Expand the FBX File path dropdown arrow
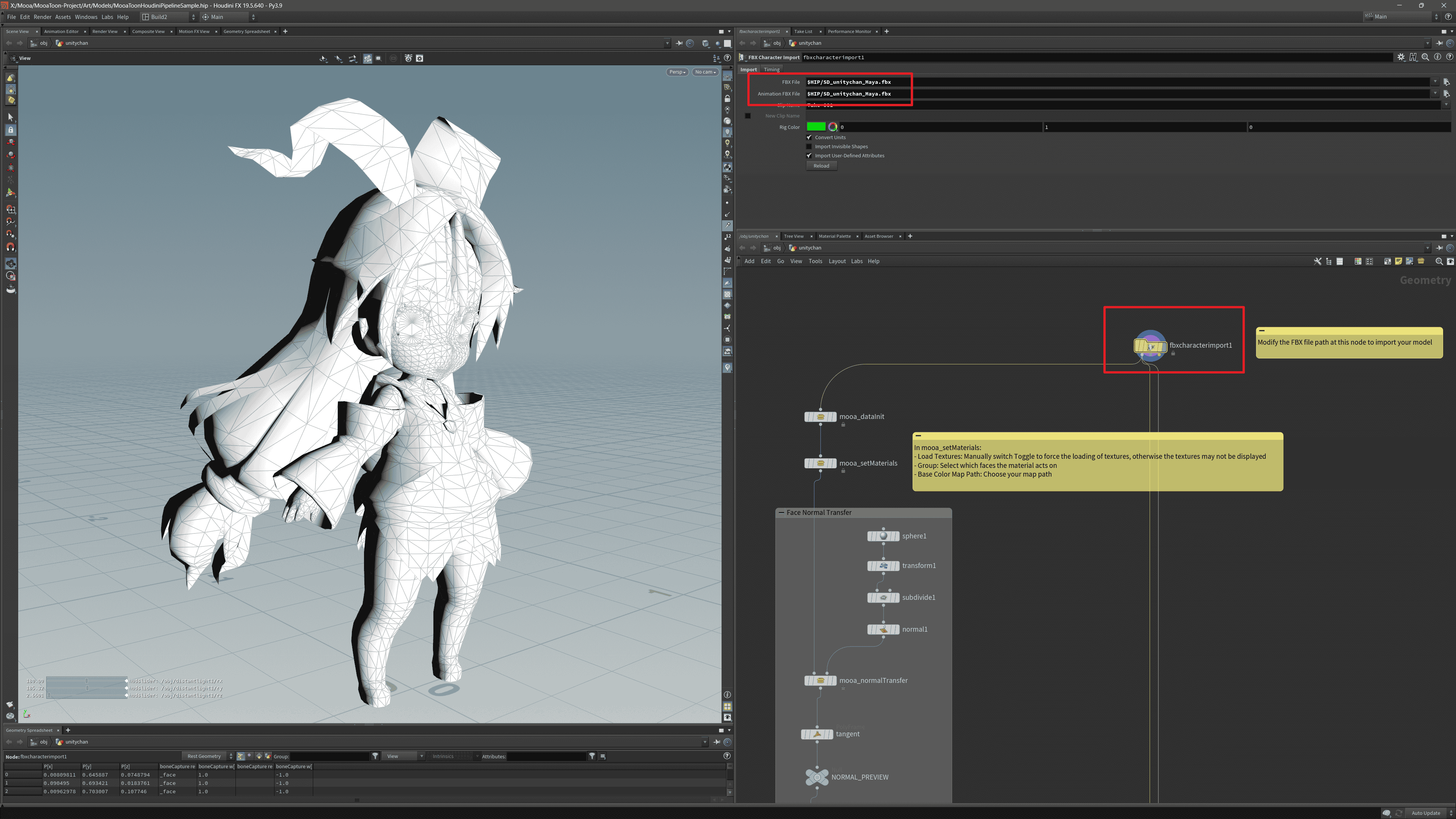This screenshot has height=819, width=1456. point(1434,82)
